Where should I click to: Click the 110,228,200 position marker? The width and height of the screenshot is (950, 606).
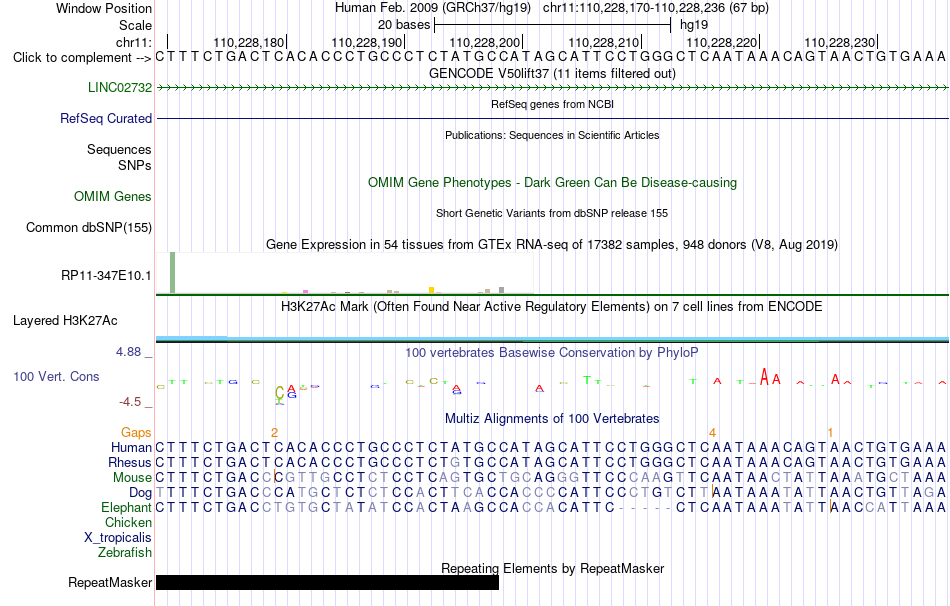pyautogui.click(x=485, y=42)
